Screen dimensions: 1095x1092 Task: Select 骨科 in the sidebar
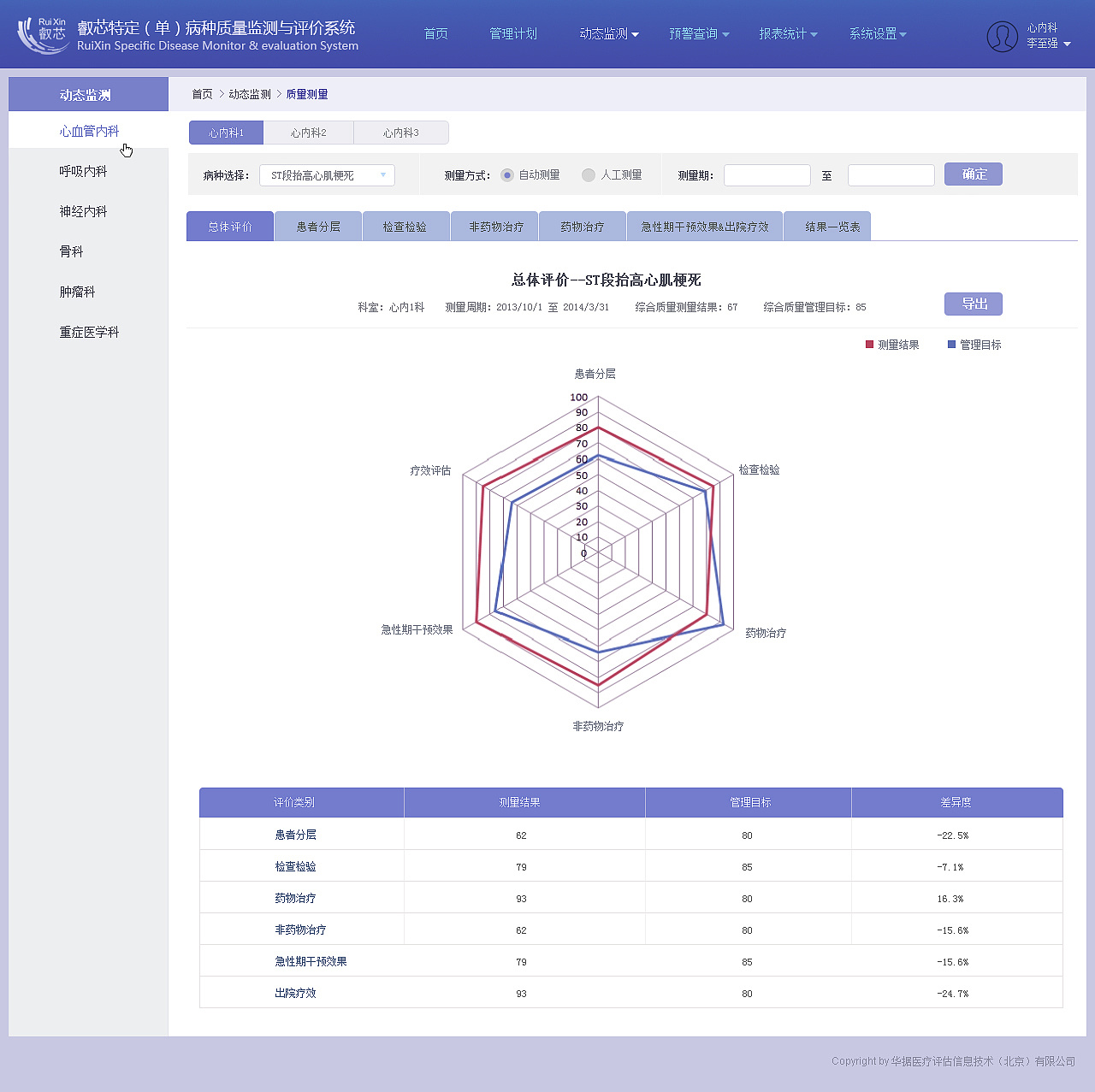pyautogui.click(x=71, y=251)
